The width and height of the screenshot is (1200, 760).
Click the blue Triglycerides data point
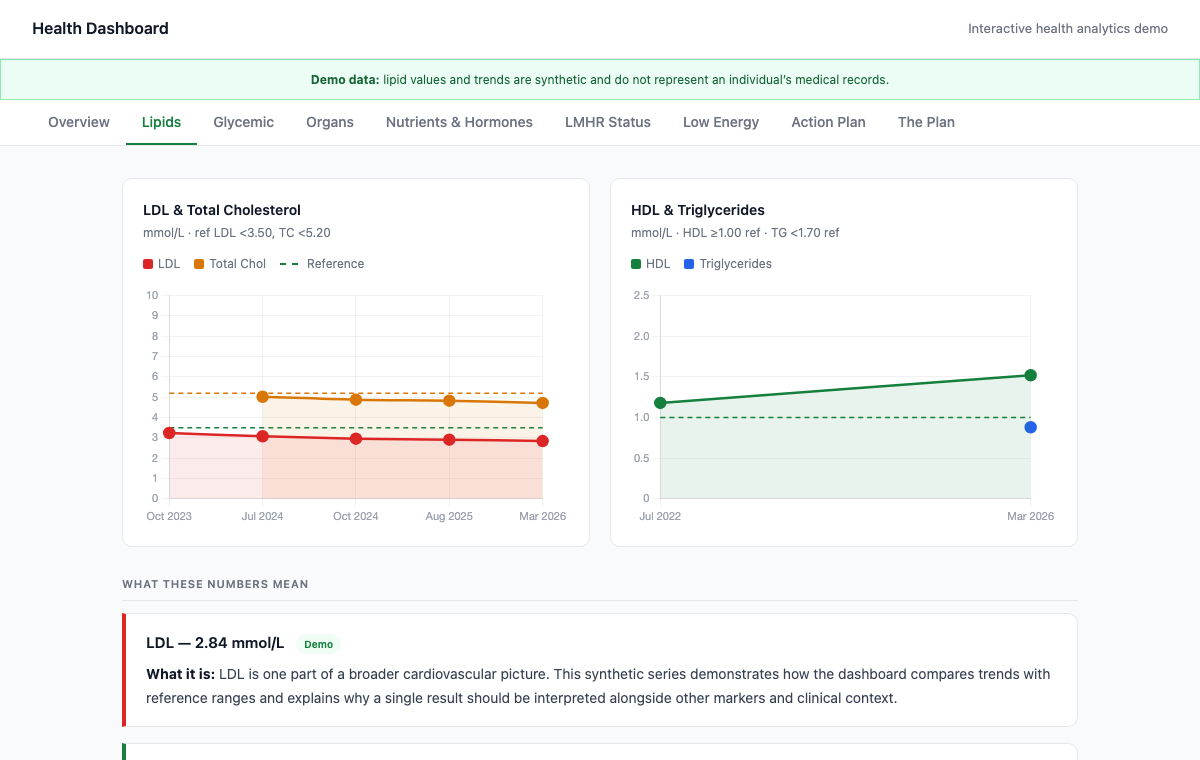tap(1030, 427)
